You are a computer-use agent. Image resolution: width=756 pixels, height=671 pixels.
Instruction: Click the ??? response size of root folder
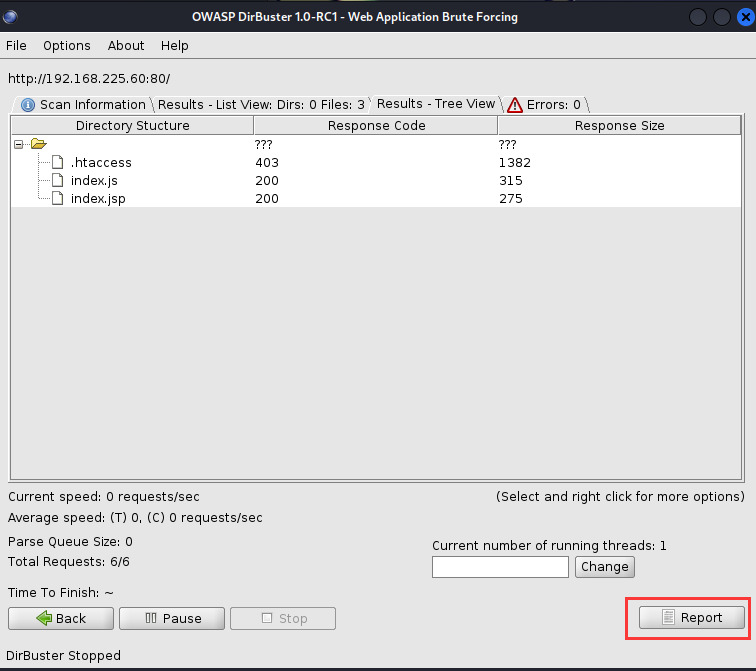coord(508,144)
